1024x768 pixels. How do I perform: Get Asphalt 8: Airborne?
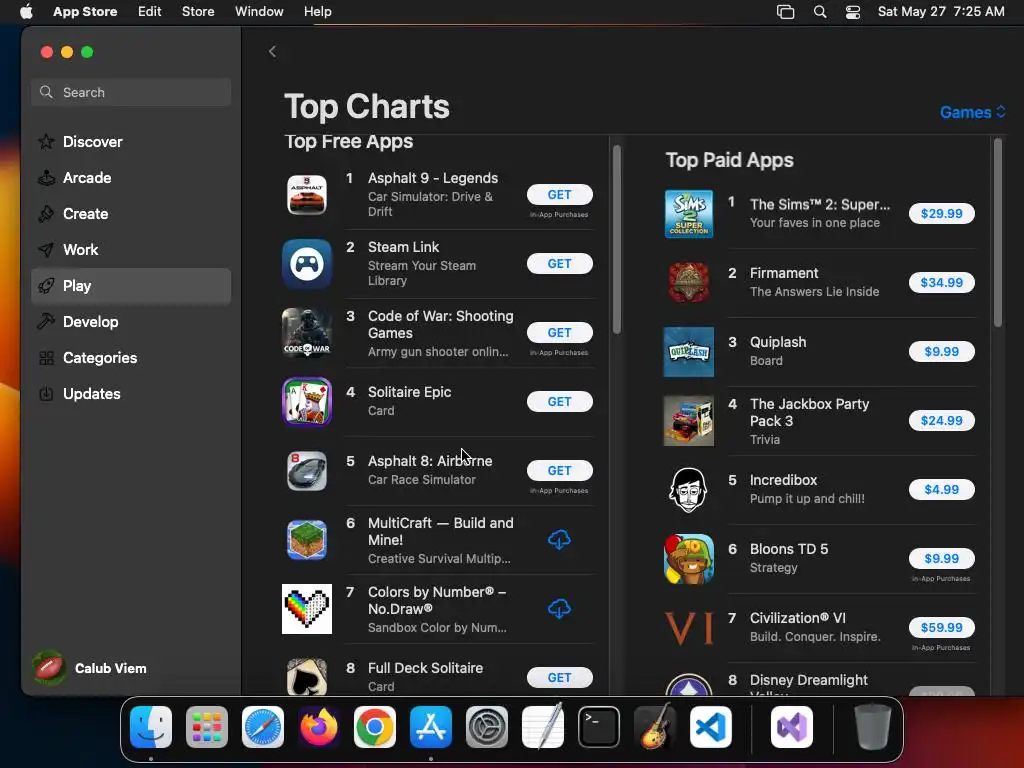pos(560,471)
